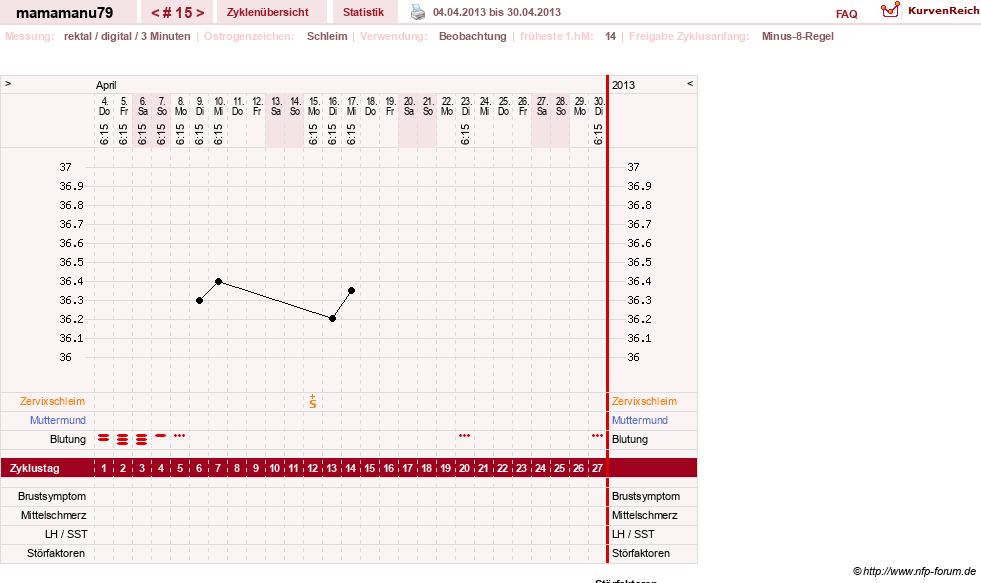
Task: Click the rektal / digital / 3 Minuten value
Action: [x=127, y=36]
